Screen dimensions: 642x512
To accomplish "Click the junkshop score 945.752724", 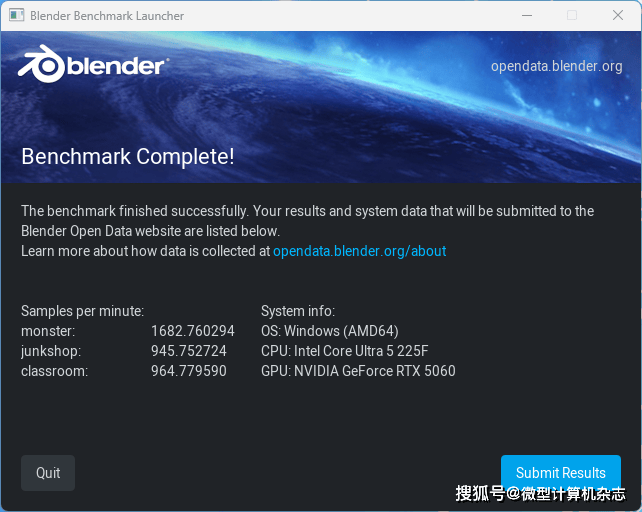I will 188,351.
